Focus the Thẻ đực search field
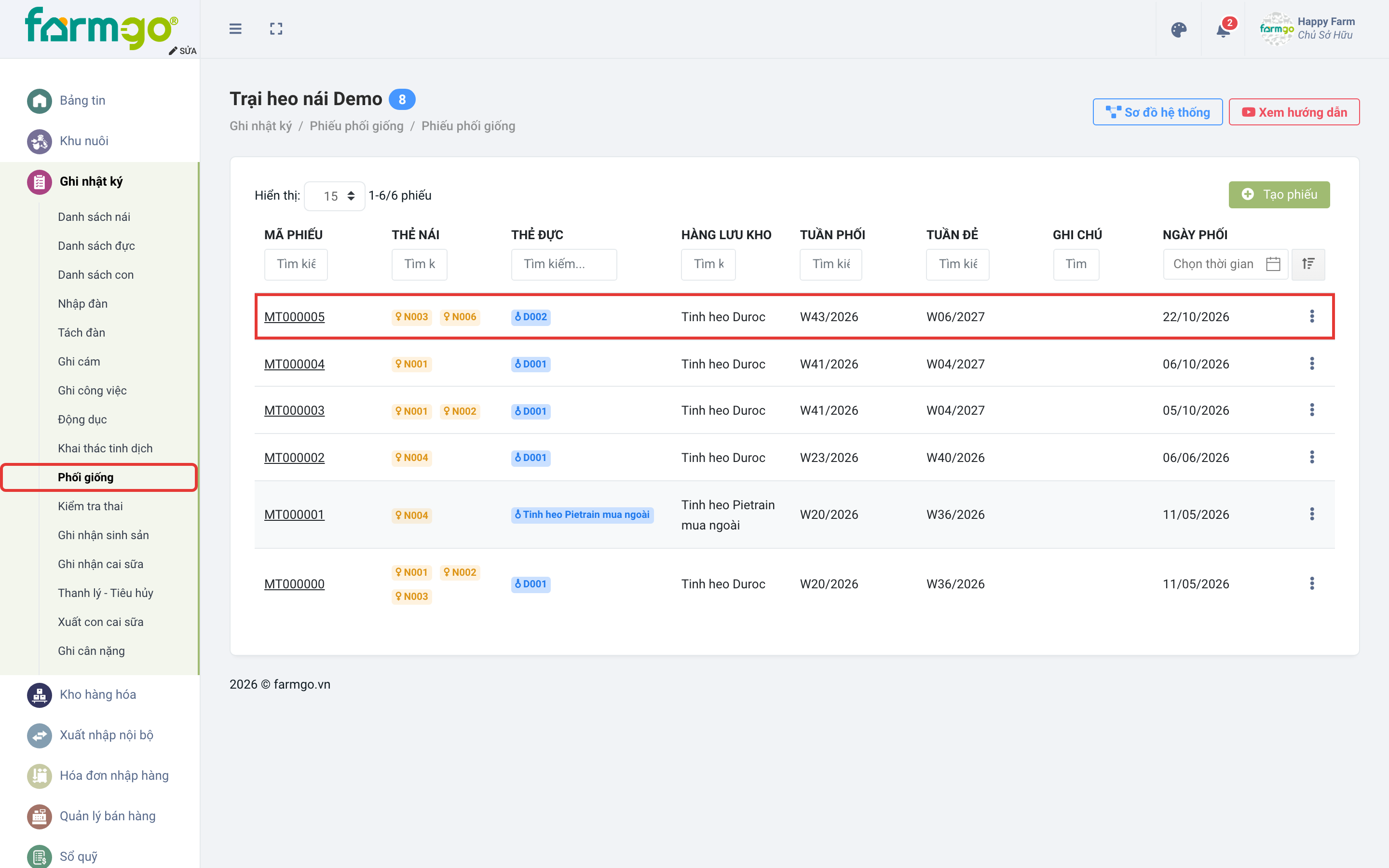 pos(564,264)
